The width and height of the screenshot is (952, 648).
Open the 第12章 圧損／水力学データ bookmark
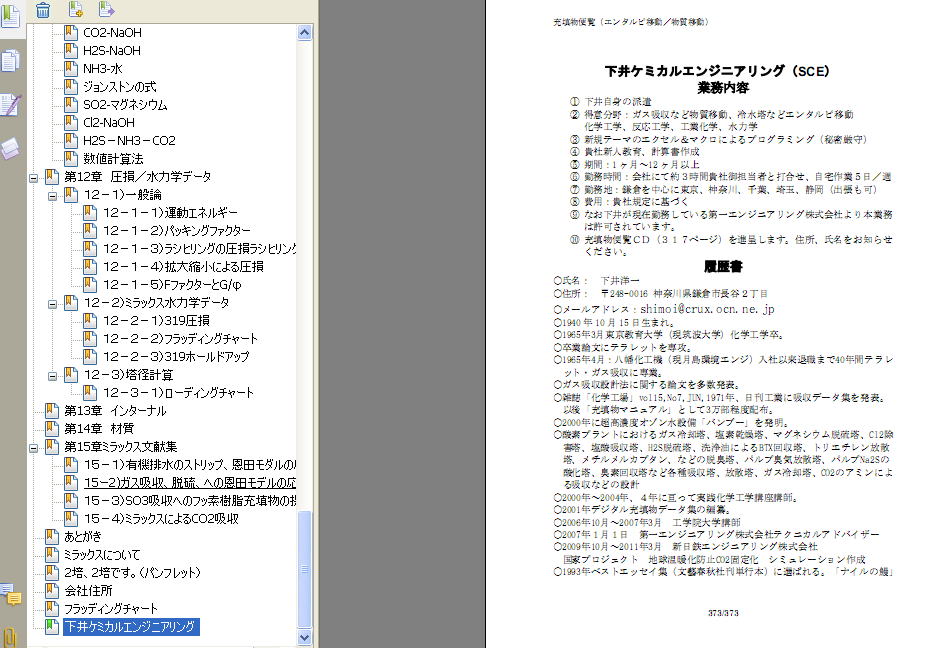(138, 177)
